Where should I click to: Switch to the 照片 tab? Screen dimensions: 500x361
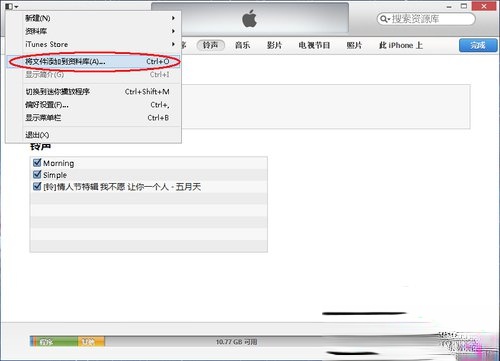(x=354, y=45)
